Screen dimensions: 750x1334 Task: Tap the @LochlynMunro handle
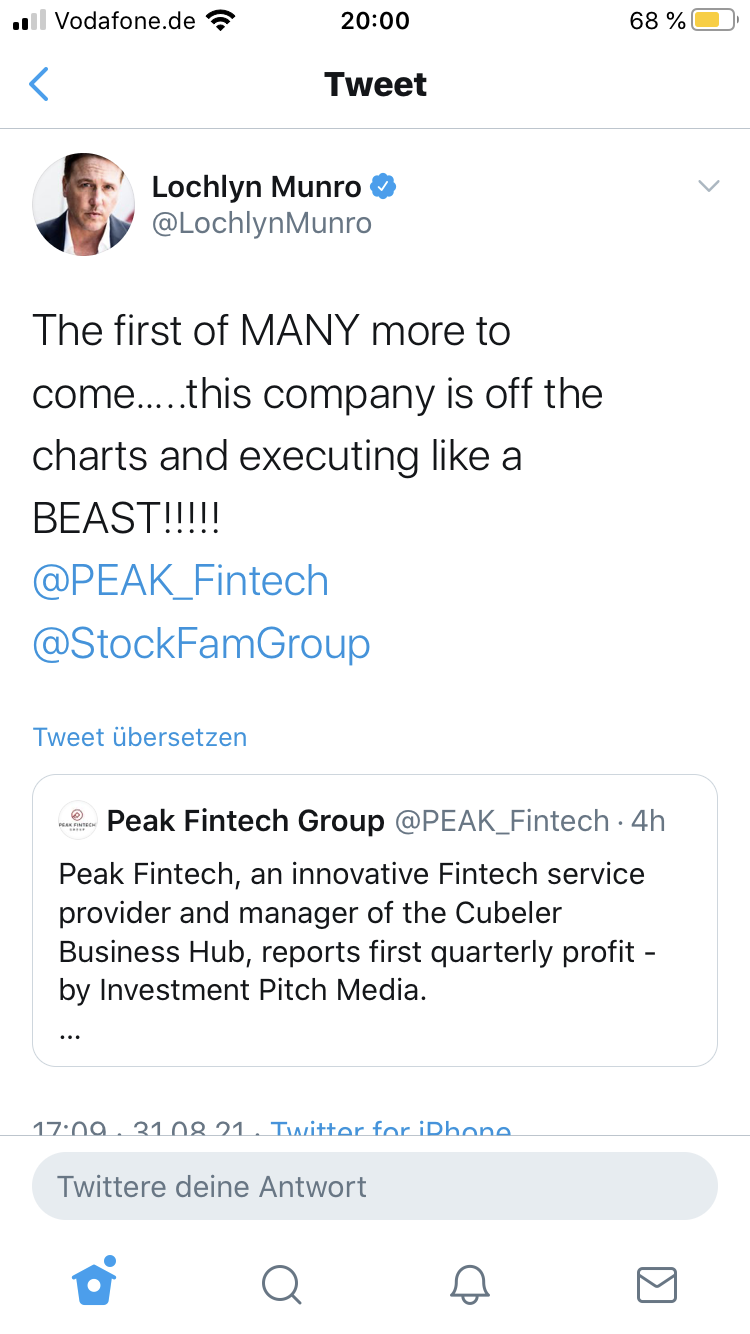coord(262,223)
